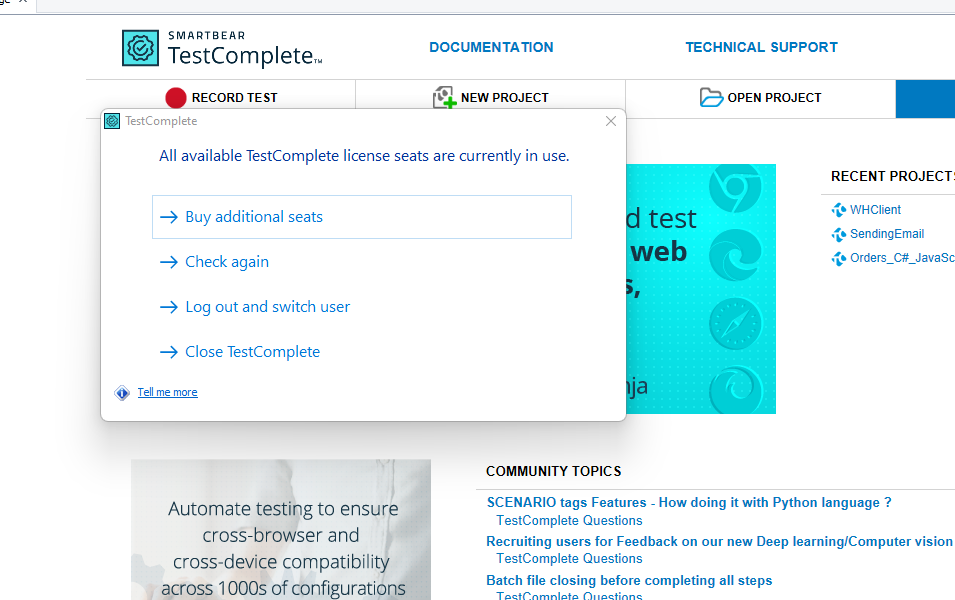Open the Documentation menu
This screenshot has width=955, height=600.
click(491, 47)
